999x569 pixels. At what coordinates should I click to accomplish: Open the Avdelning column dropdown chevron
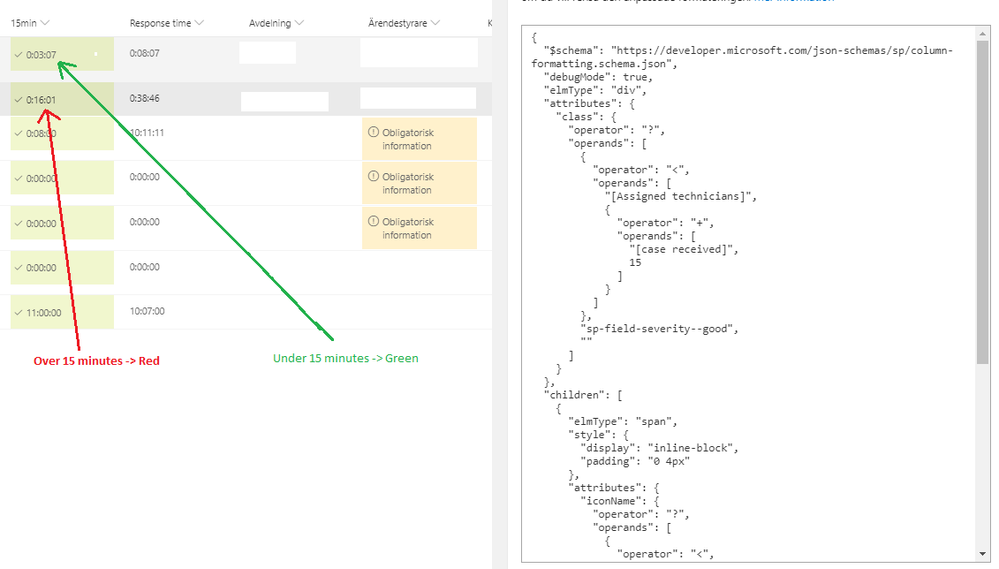pyautogui.click(x=299, y=23)
